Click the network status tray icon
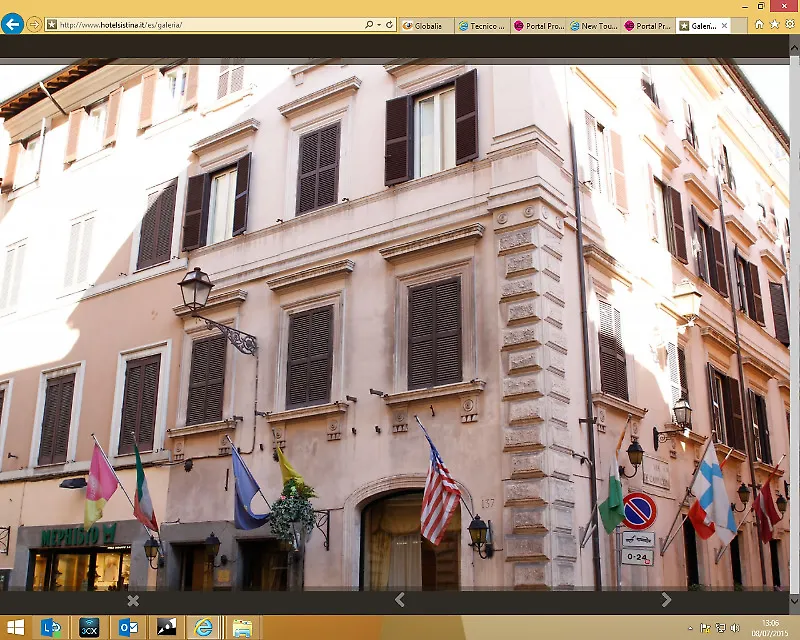 click(720, 628)
